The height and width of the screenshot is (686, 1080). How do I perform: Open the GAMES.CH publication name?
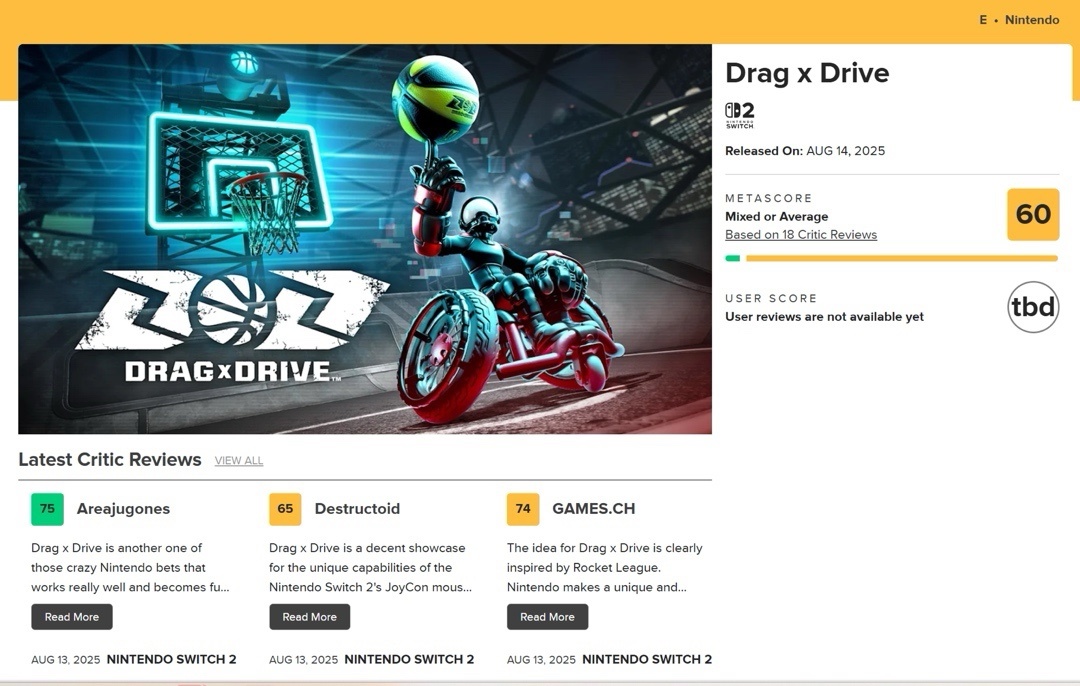[594, 509]
